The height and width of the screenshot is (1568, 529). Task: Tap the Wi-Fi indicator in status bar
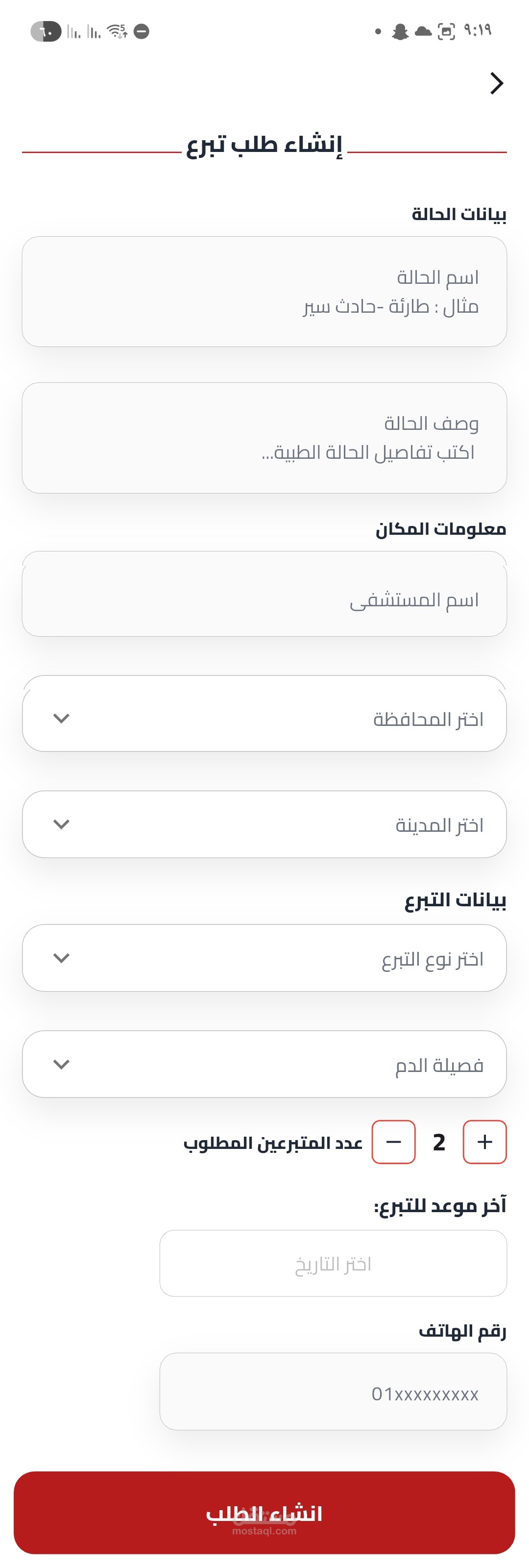pyautogui.click(x=117, y=31)
